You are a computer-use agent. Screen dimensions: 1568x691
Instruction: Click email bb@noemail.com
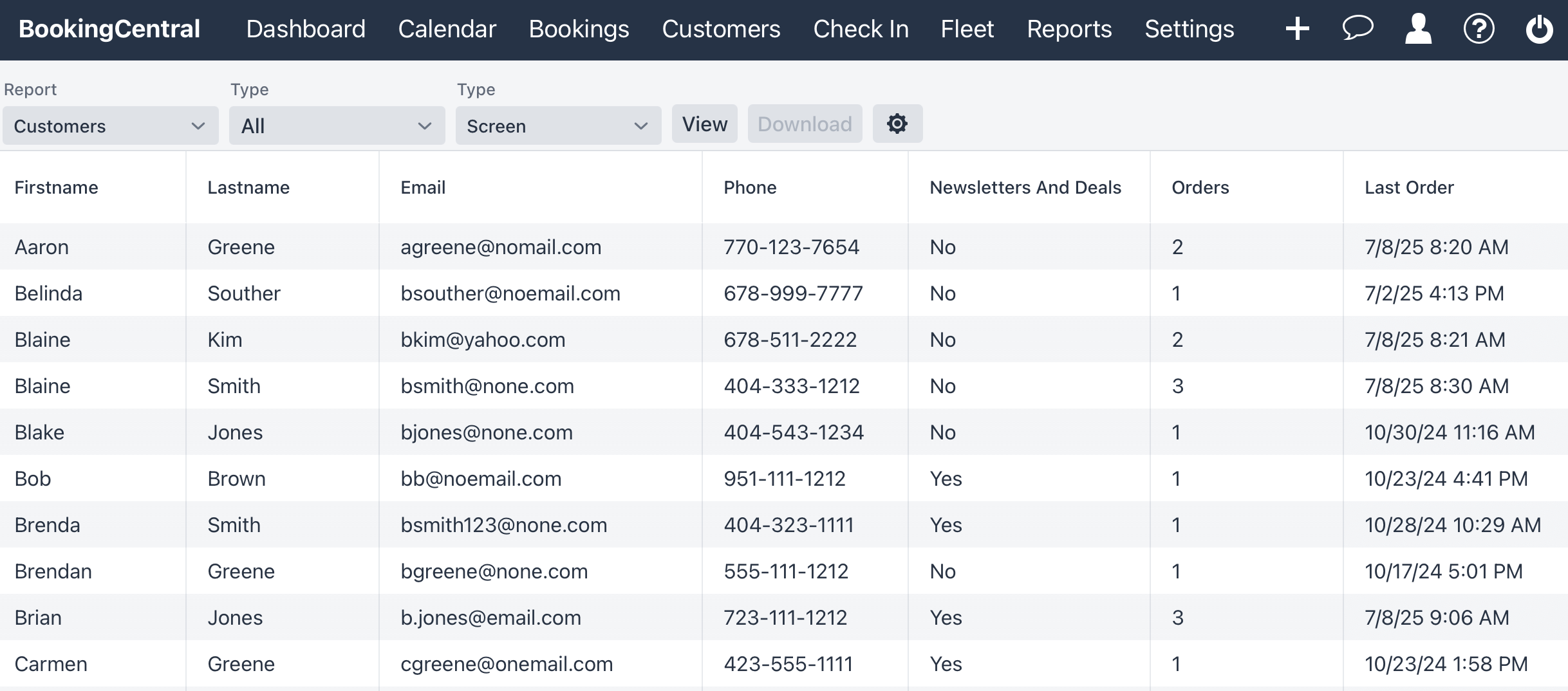[481, 479]
